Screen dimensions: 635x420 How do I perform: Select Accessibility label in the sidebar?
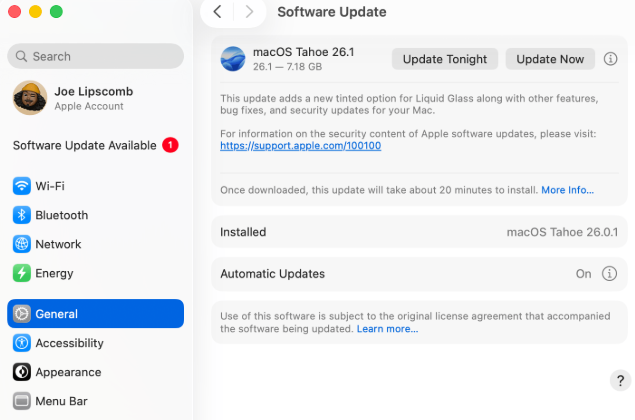[x=70, y=343]
